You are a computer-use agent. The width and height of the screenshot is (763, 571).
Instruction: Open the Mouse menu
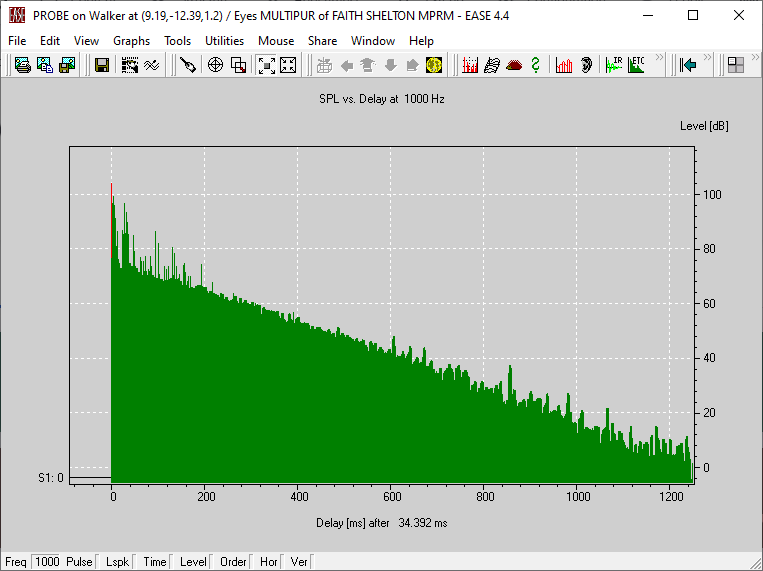coord(276,41)
